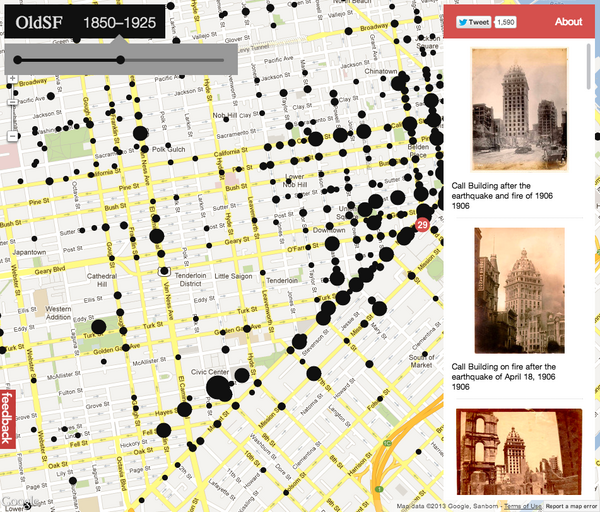Open the Terms of Use link
600x512 pixels.
click(x=523, y=506)
